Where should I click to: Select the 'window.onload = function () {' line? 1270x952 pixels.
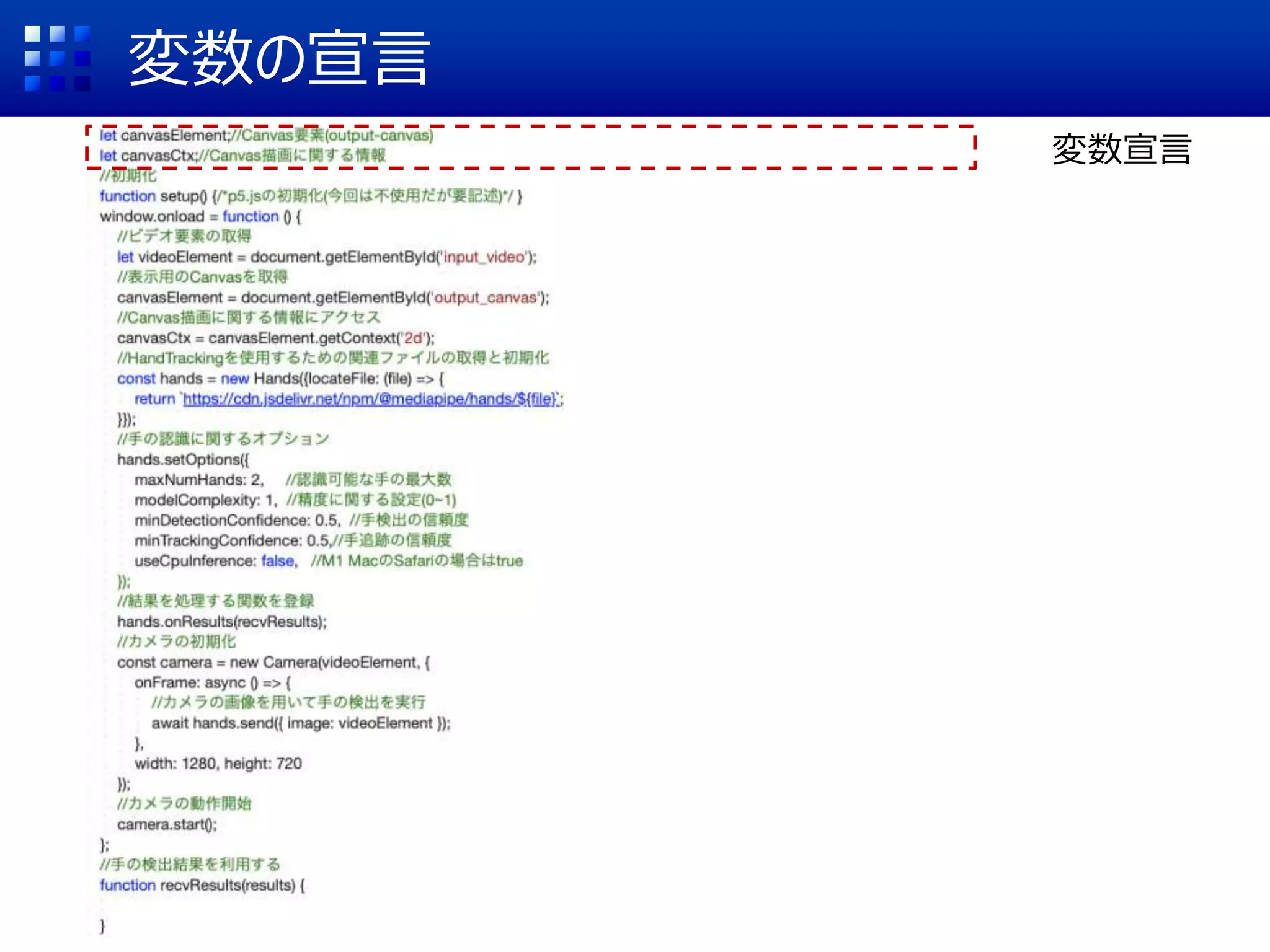(x=200, y=217)
